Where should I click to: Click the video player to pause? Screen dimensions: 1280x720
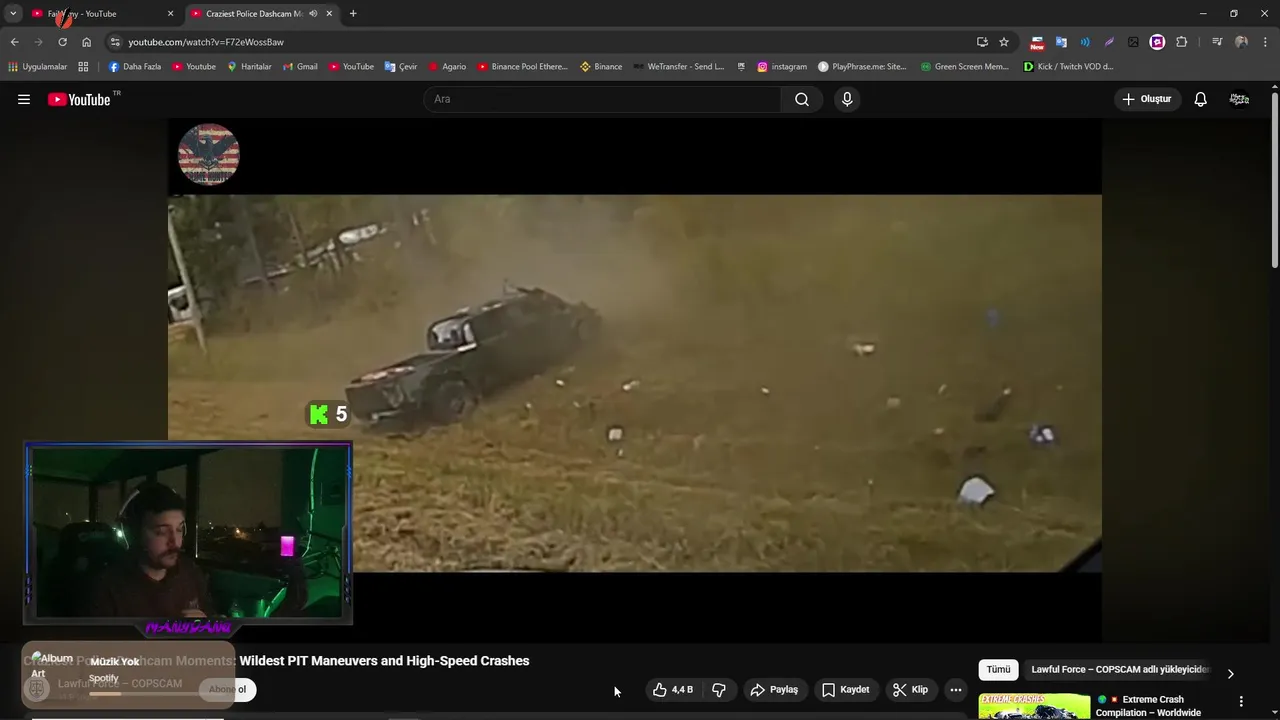pyautogui.click(x=634, y=380)
